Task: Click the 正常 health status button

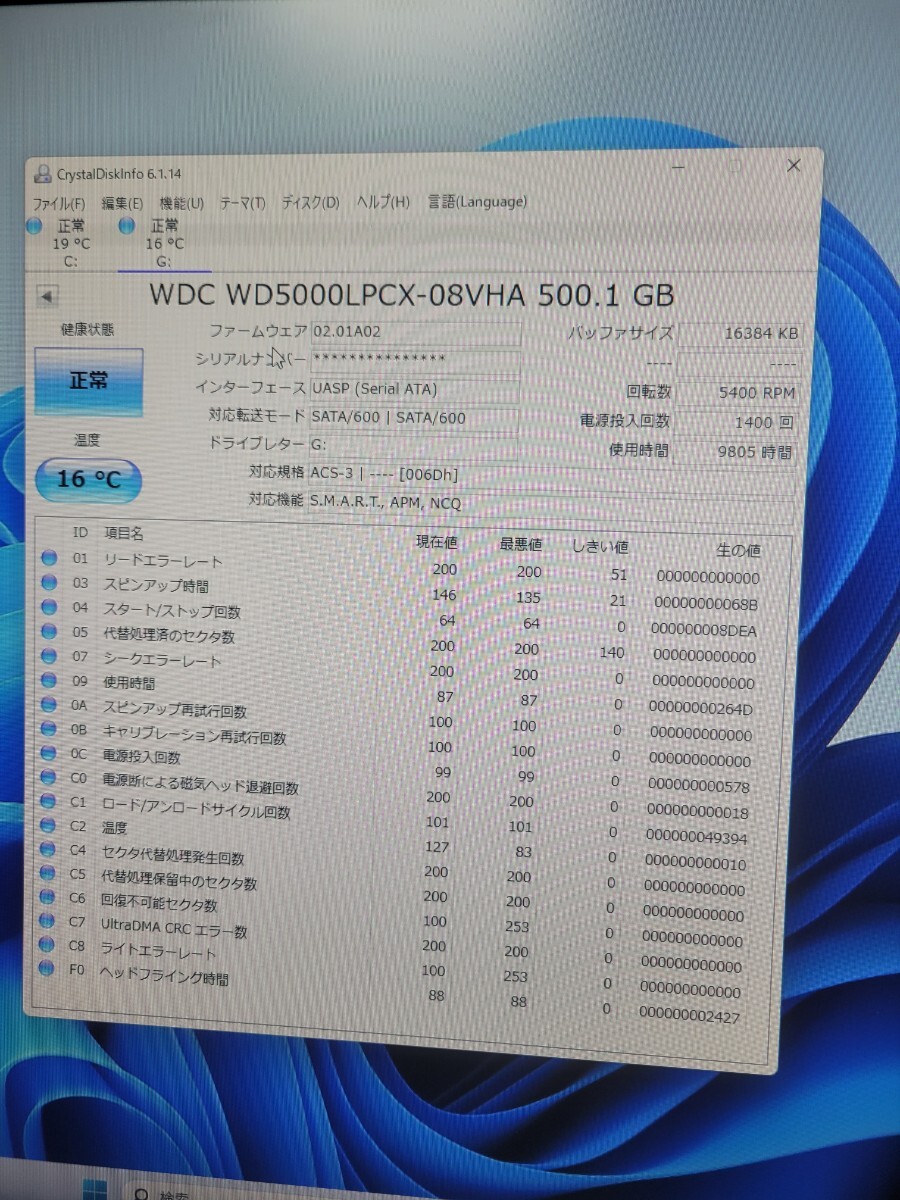Action: point(89,381)
